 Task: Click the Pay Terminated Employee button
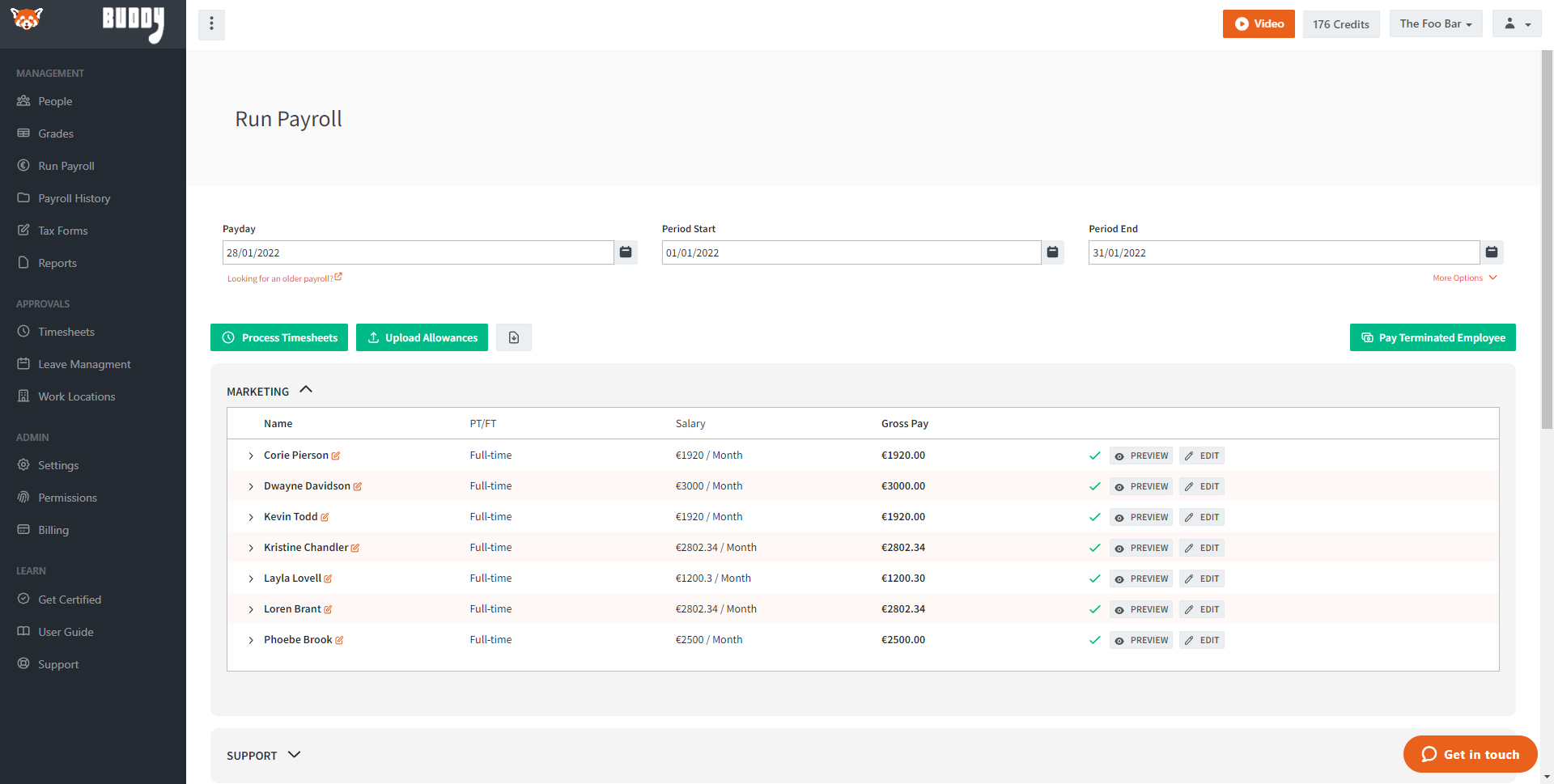pos(1433,337)
